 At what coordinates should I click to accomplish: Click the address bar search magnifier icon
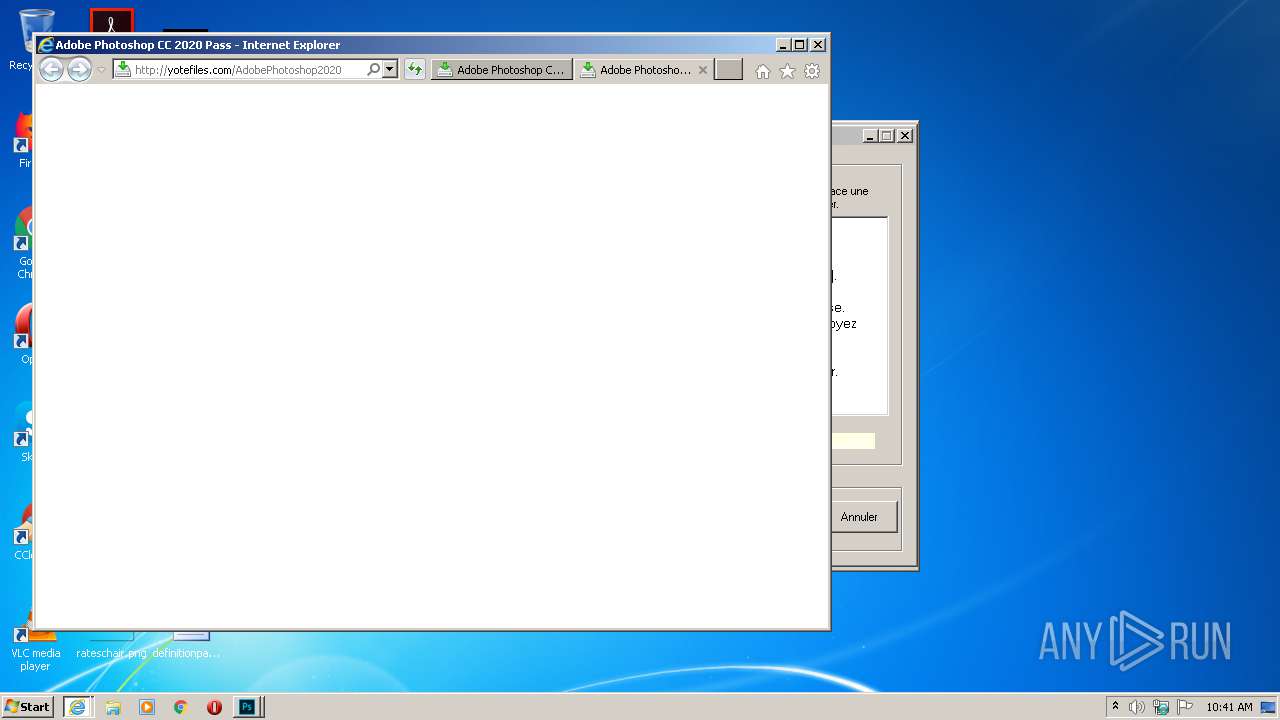pyautogui.click(x=374, y=70)
